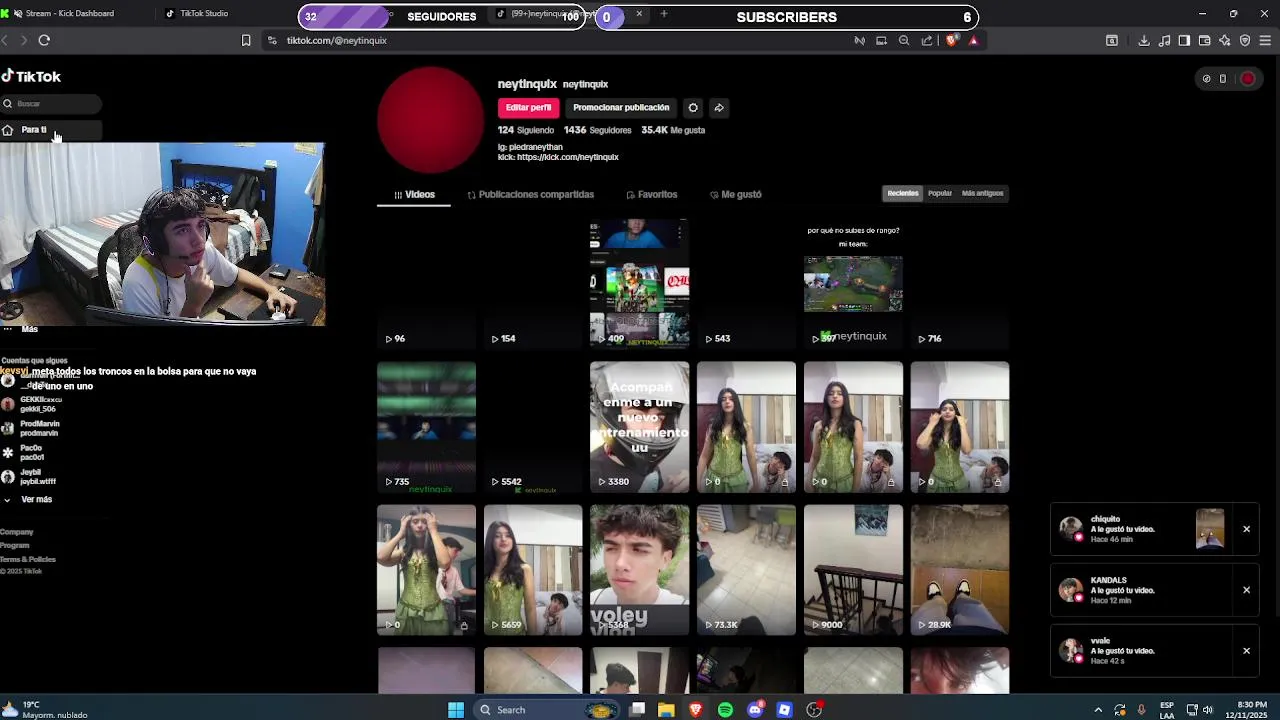1280x720 pixels.
Task: Click the zoom out magnifier in address bar
Action: [x=904, y=40]
